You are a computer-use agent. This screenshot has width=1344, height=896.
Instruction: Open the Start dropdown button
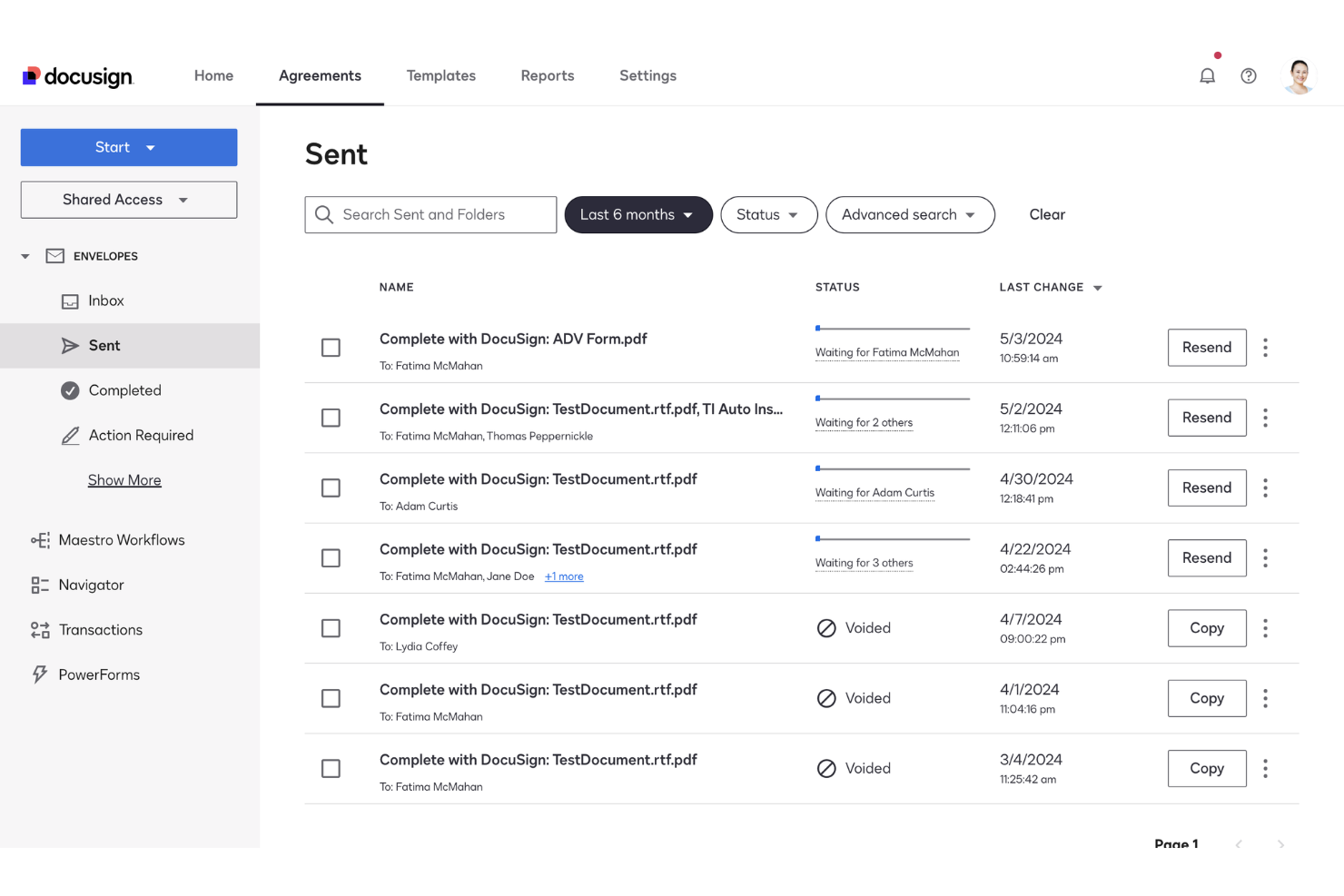pos(129,147)
